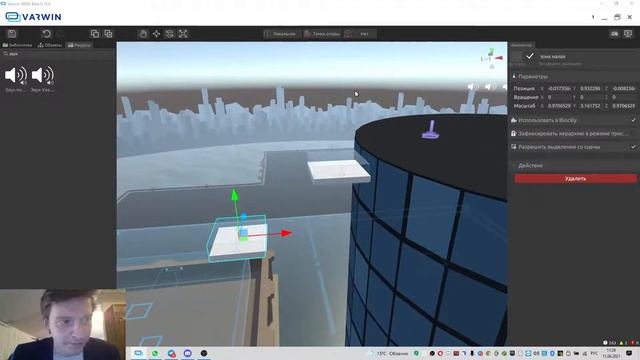Open the Локальная coordinate space dropdown
This screenshot has height=360, width=640.
click(281, 34)
